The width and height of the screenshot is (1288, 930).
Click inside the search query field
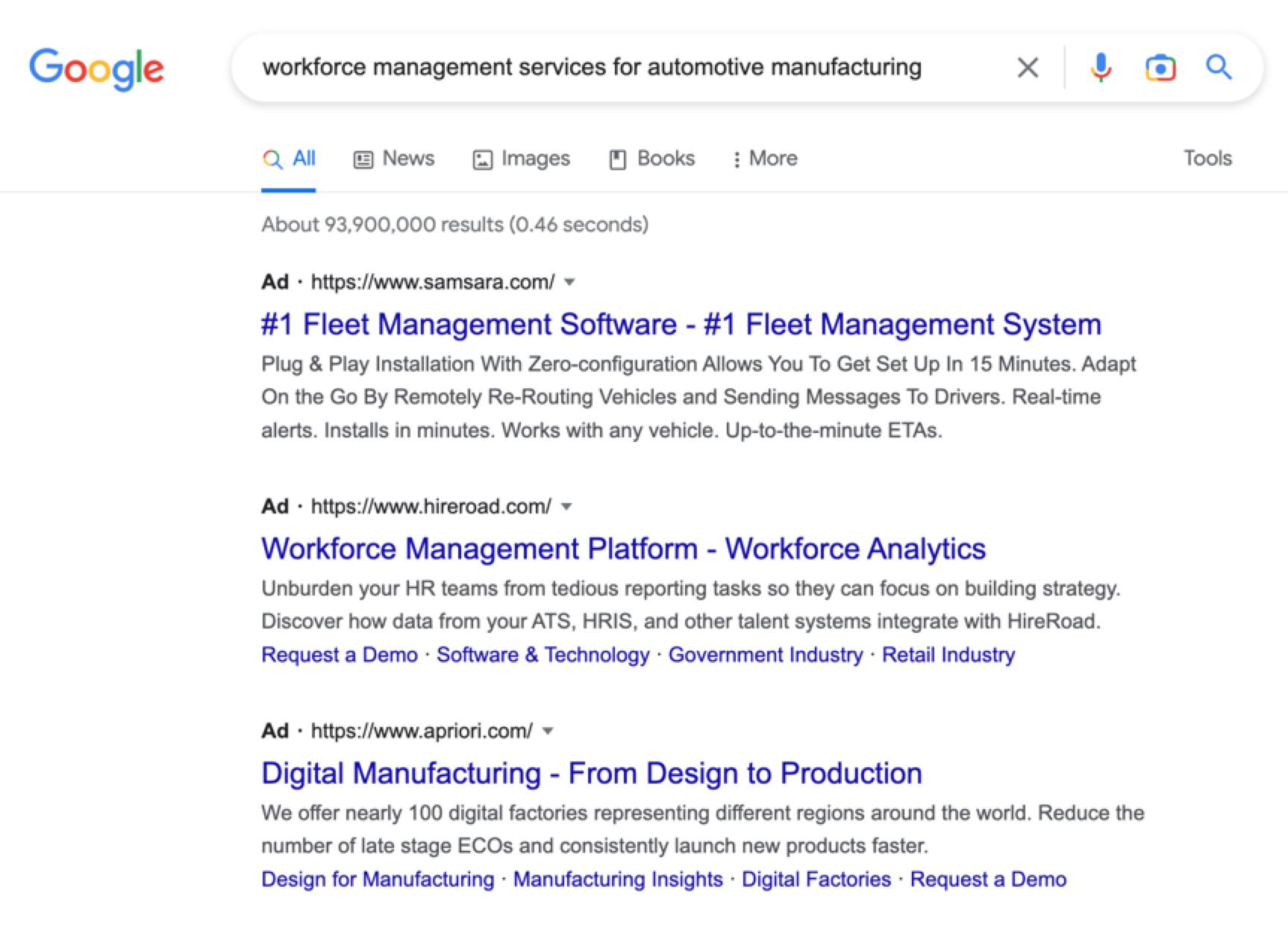(592, 67)
